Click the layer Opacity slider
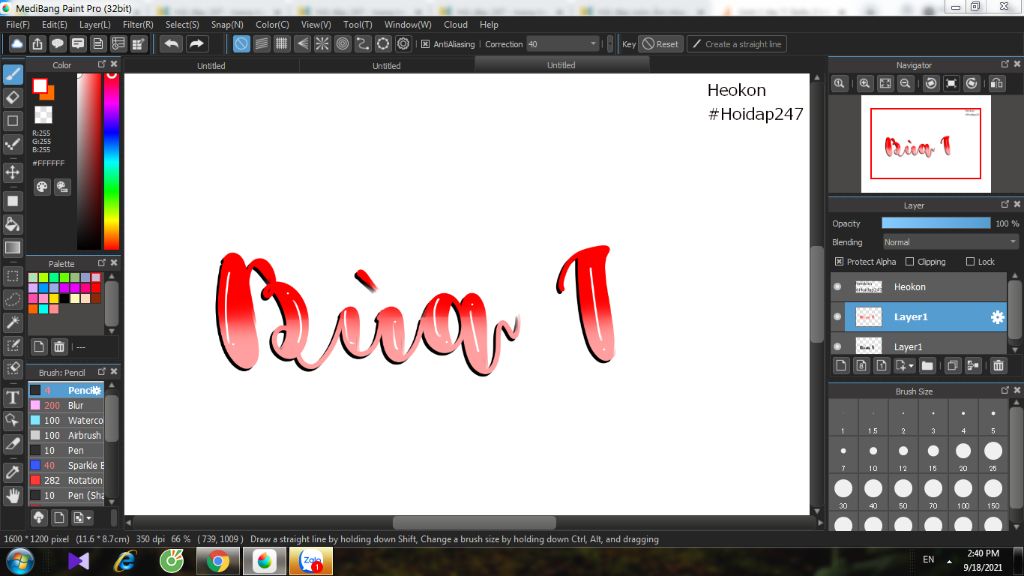Viewport: 1024px width, 576px height. point(936,223)
